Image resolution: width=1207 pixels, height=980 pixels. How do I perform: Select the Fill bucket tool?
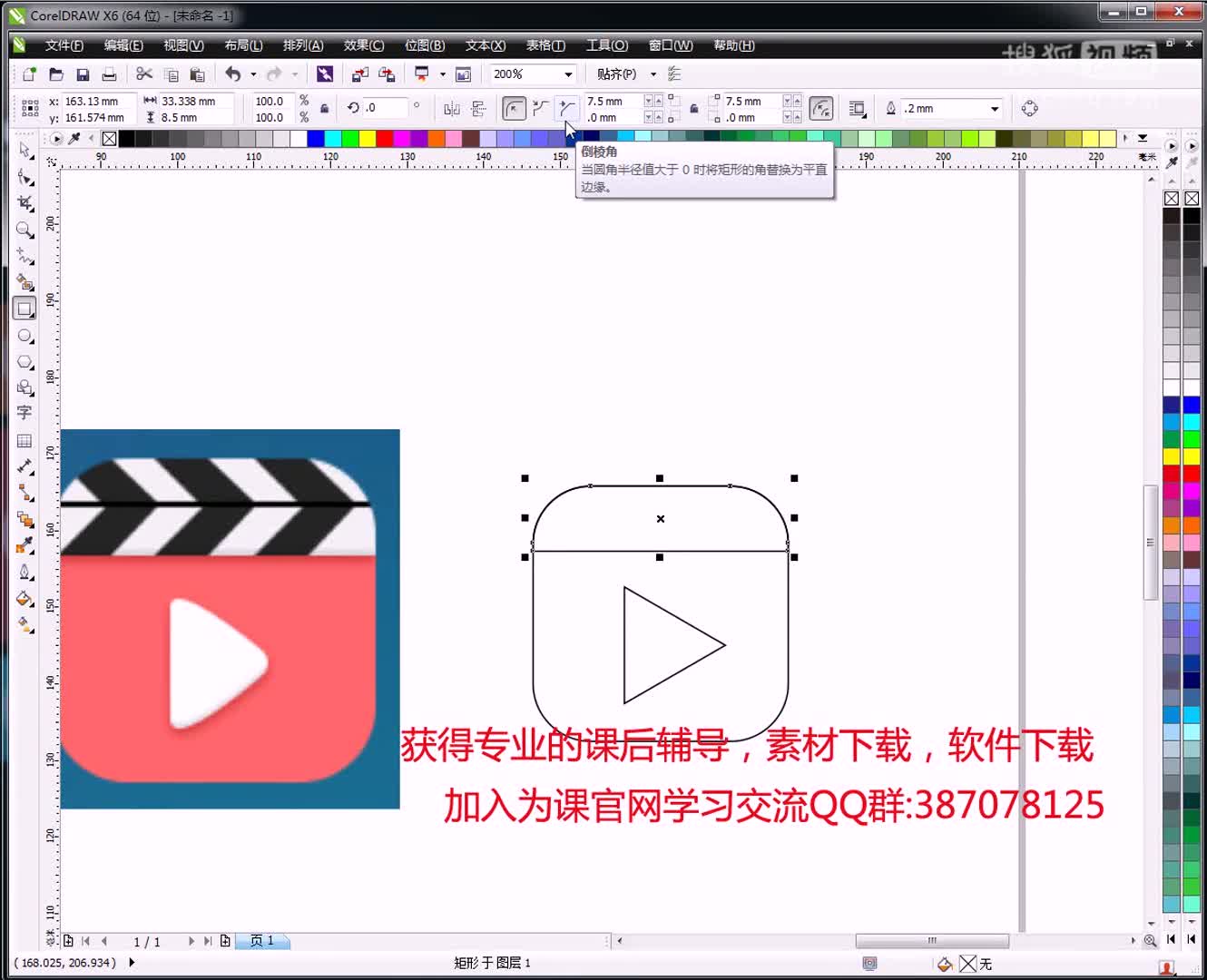click(25, 599)
